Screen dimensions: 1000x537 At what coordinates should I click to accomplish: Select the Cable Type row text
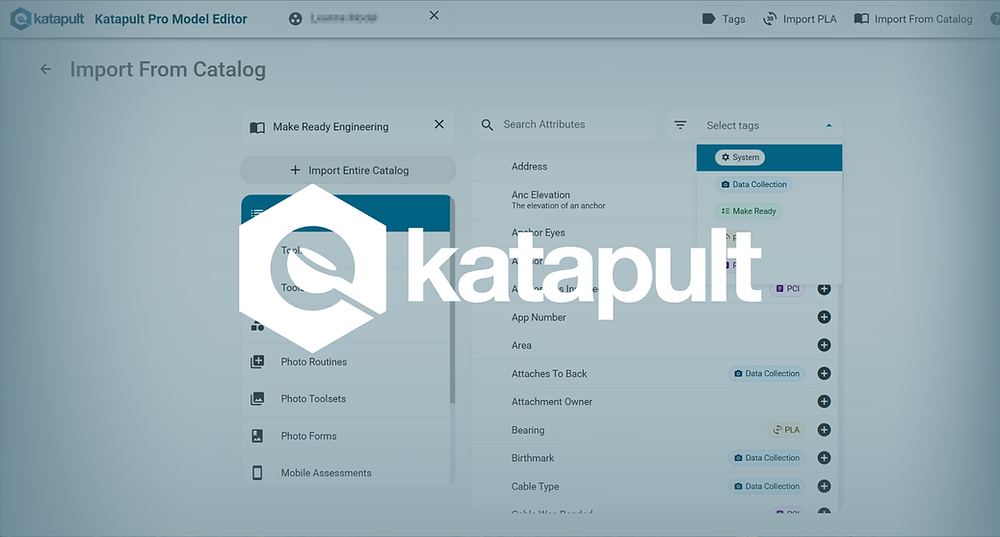click(535, 486)
